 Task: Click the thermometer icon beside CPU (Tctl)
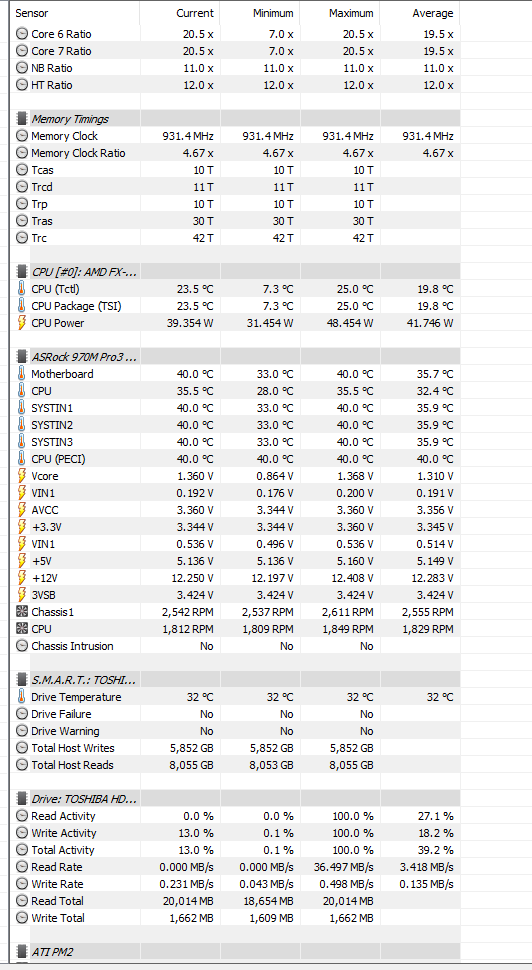[x=22, y=289]
